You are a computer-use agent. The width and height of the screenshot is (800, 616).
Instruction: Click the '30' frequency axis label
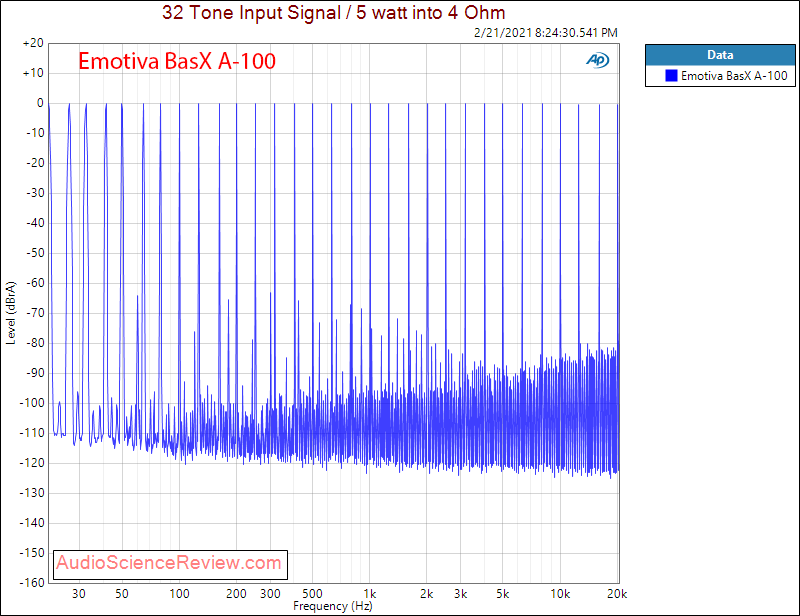[x=79, y=594]
